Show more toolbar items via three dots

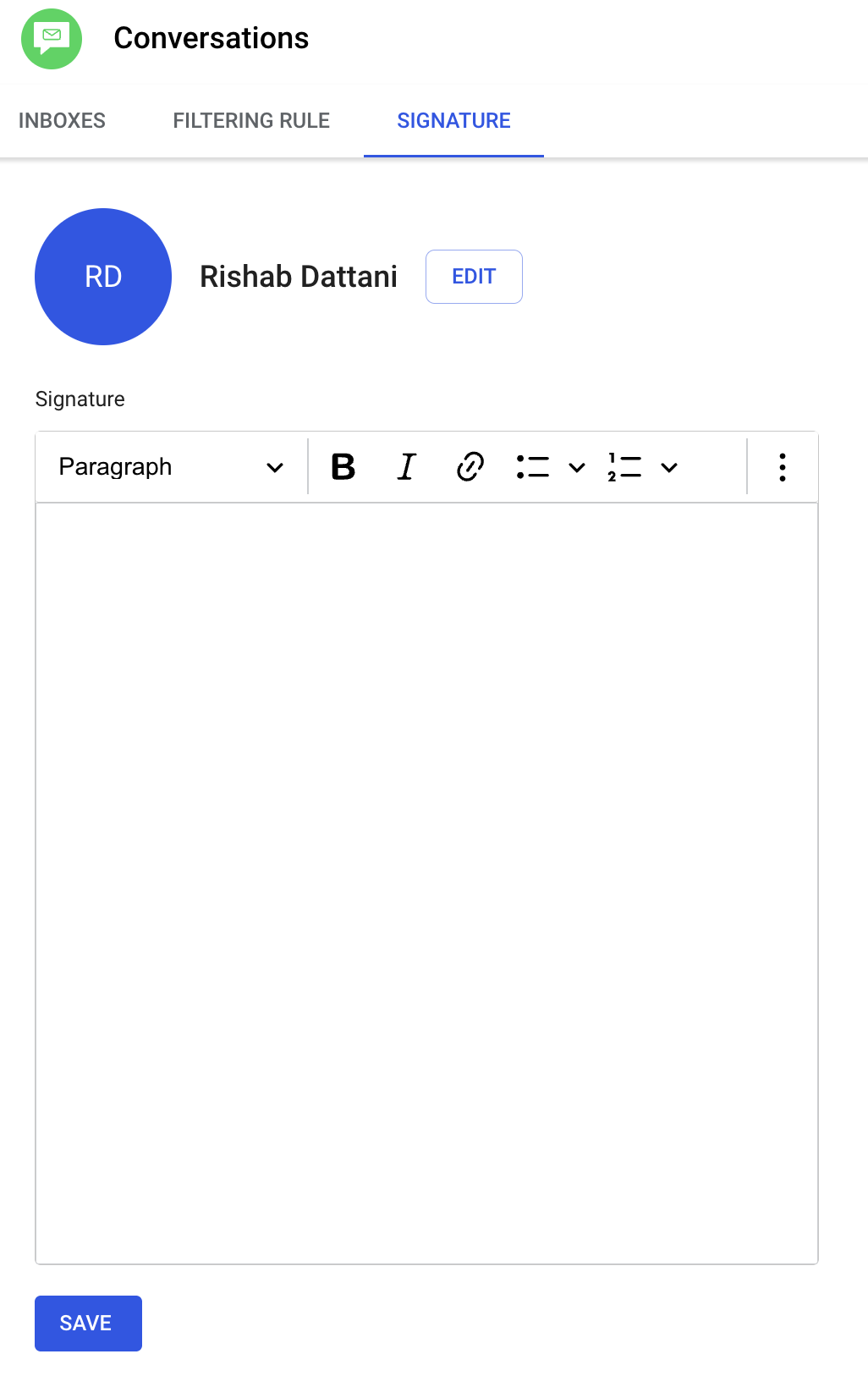click(783, 467)
